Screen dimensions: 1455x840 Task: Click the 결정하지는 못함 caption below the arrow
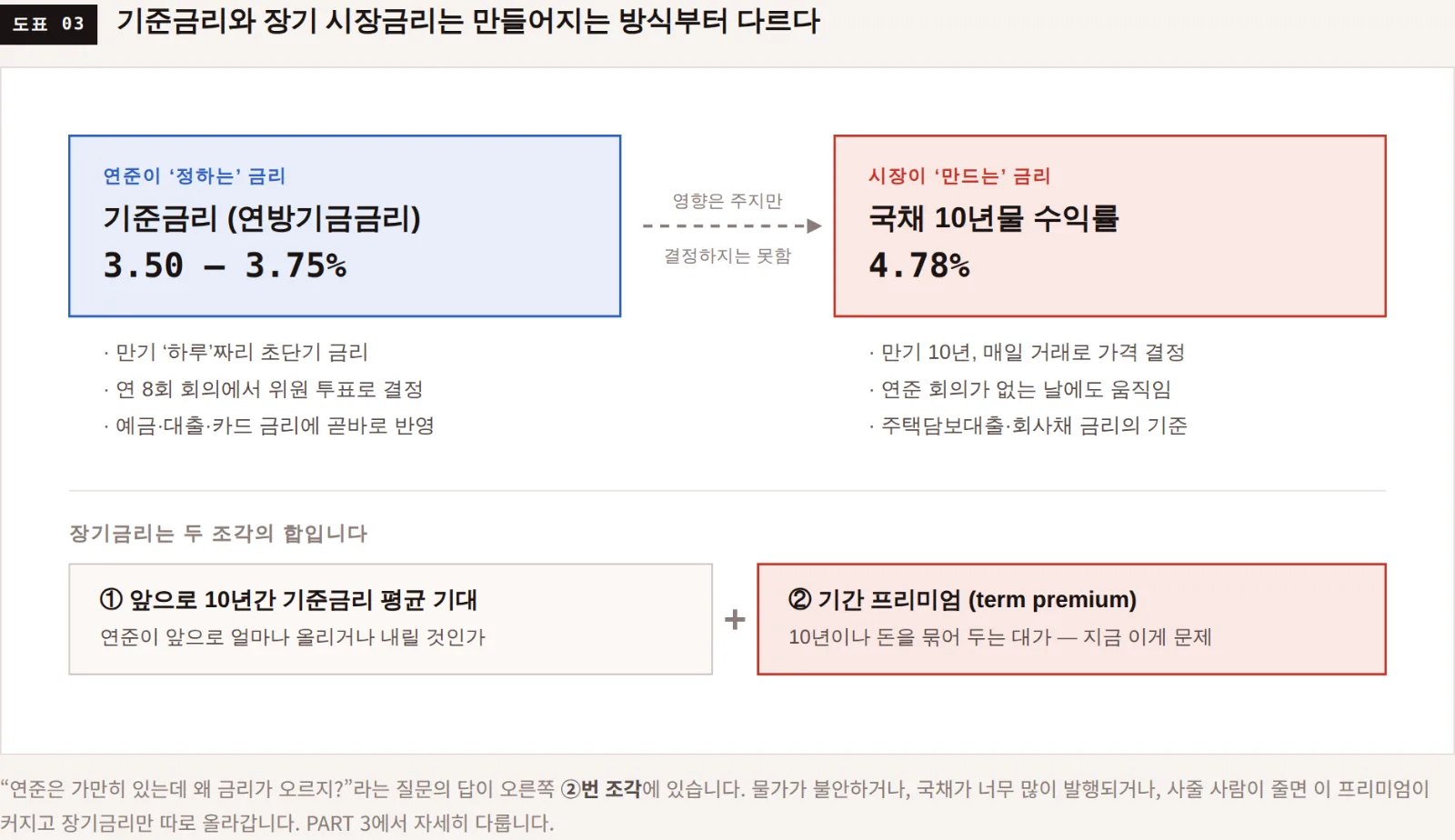click(x=727, y=255)
